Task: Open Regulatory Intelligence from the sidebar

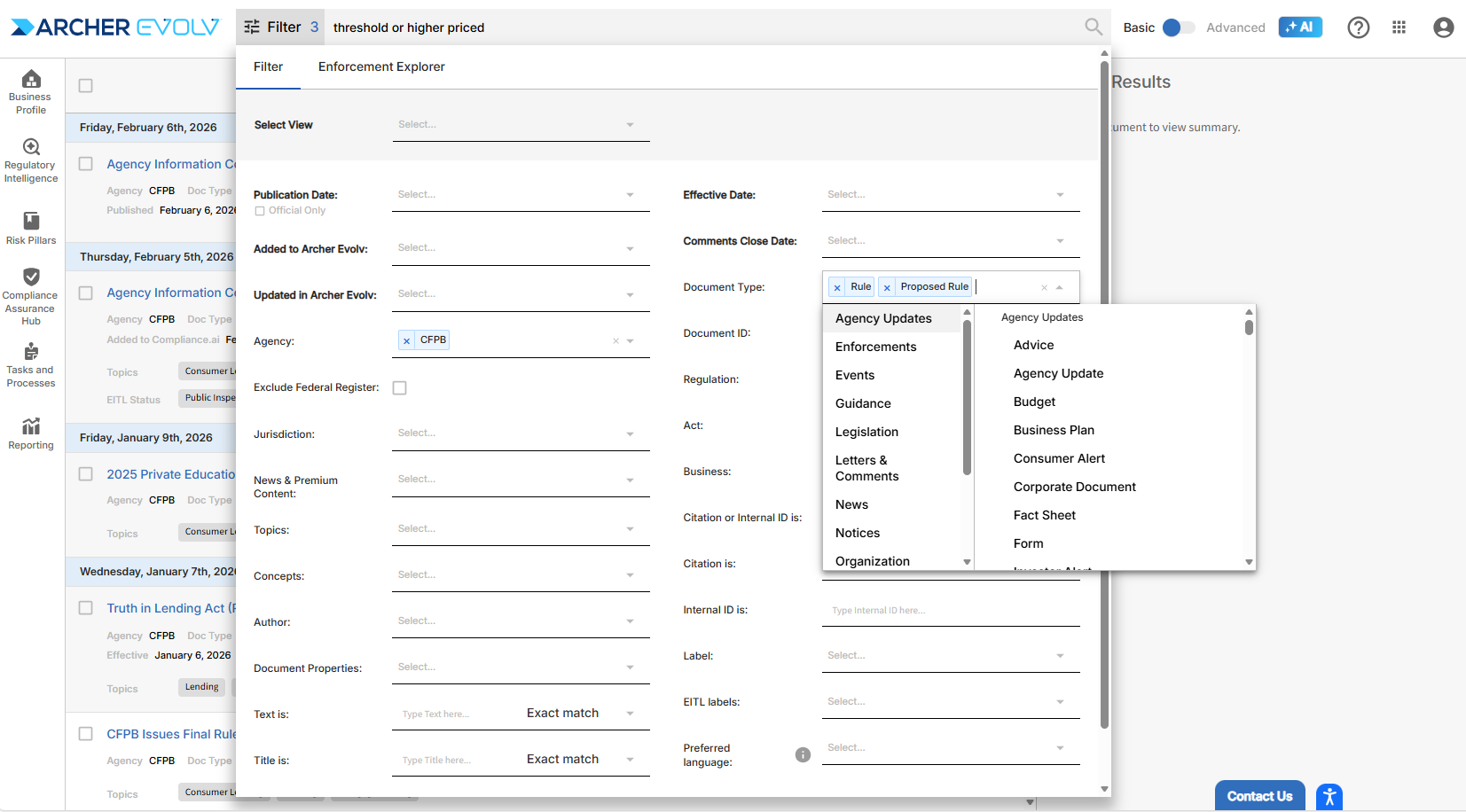Action: (31, 160)
